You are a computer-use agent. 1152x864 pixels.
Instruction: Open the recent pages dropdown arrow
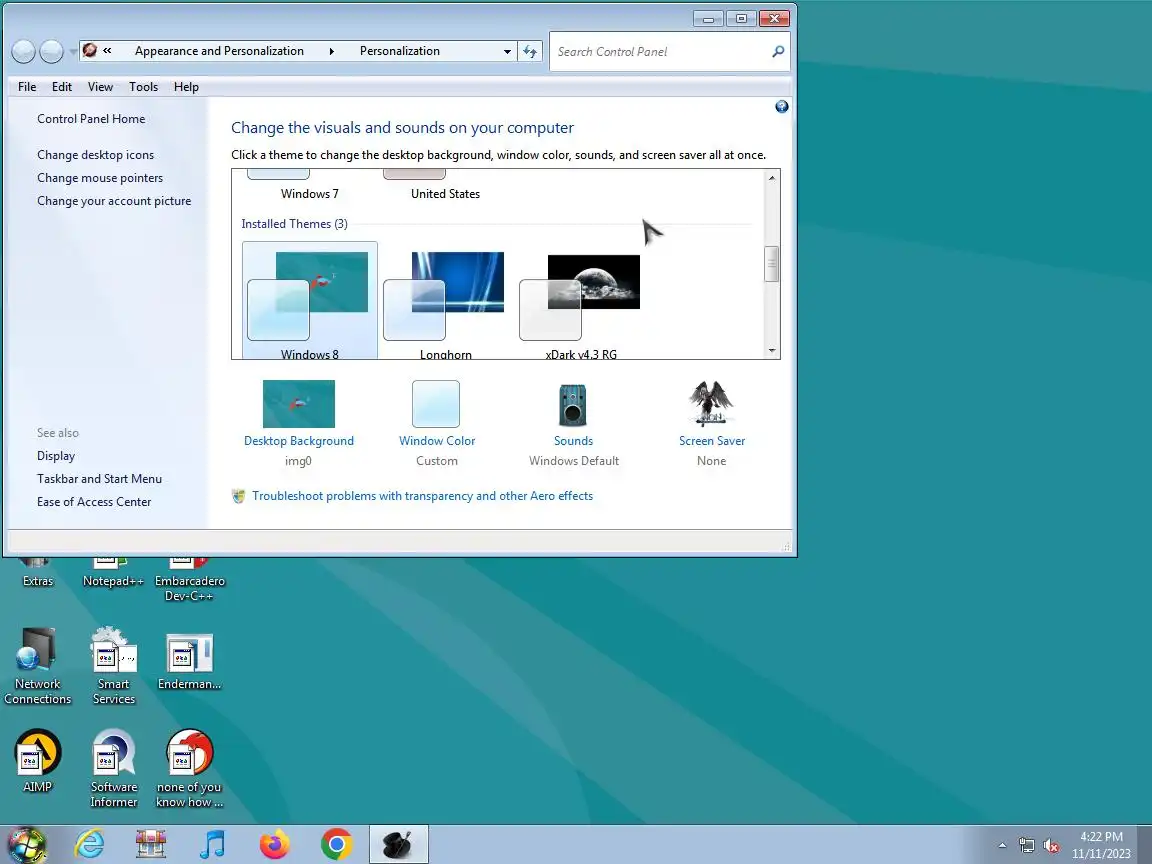click(73, 51)
